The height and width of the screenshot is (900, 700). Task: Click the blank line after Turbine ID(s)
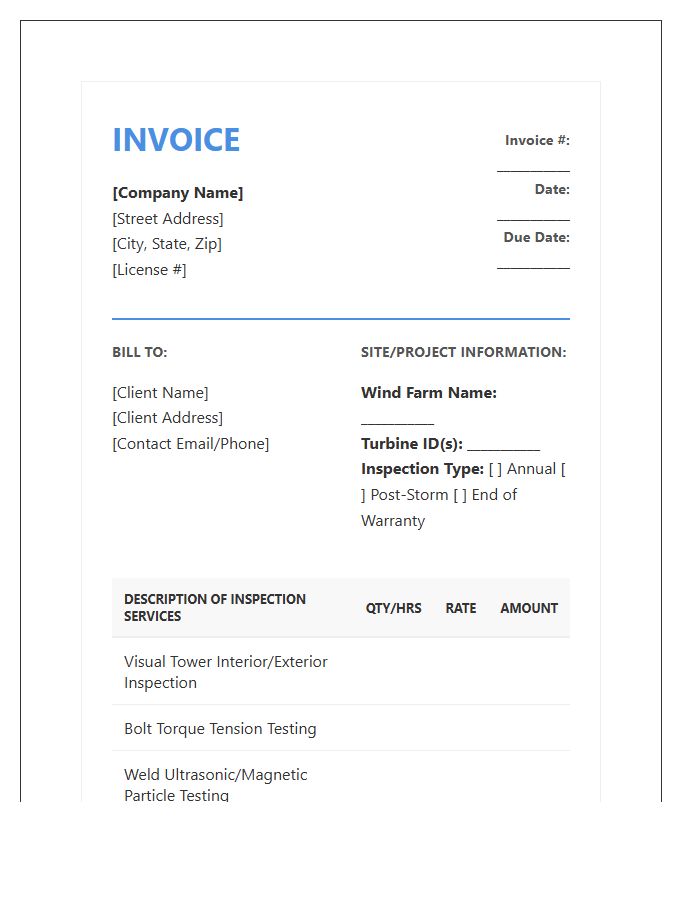coord(503,448)
